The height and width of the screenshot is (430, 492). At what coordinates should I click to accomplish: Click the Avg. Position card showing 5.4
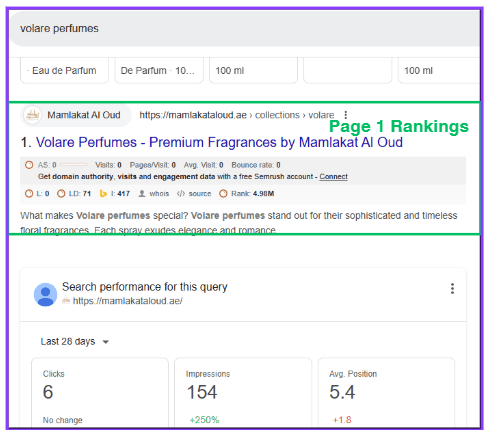pyautogui.click(x=386, y=392)
